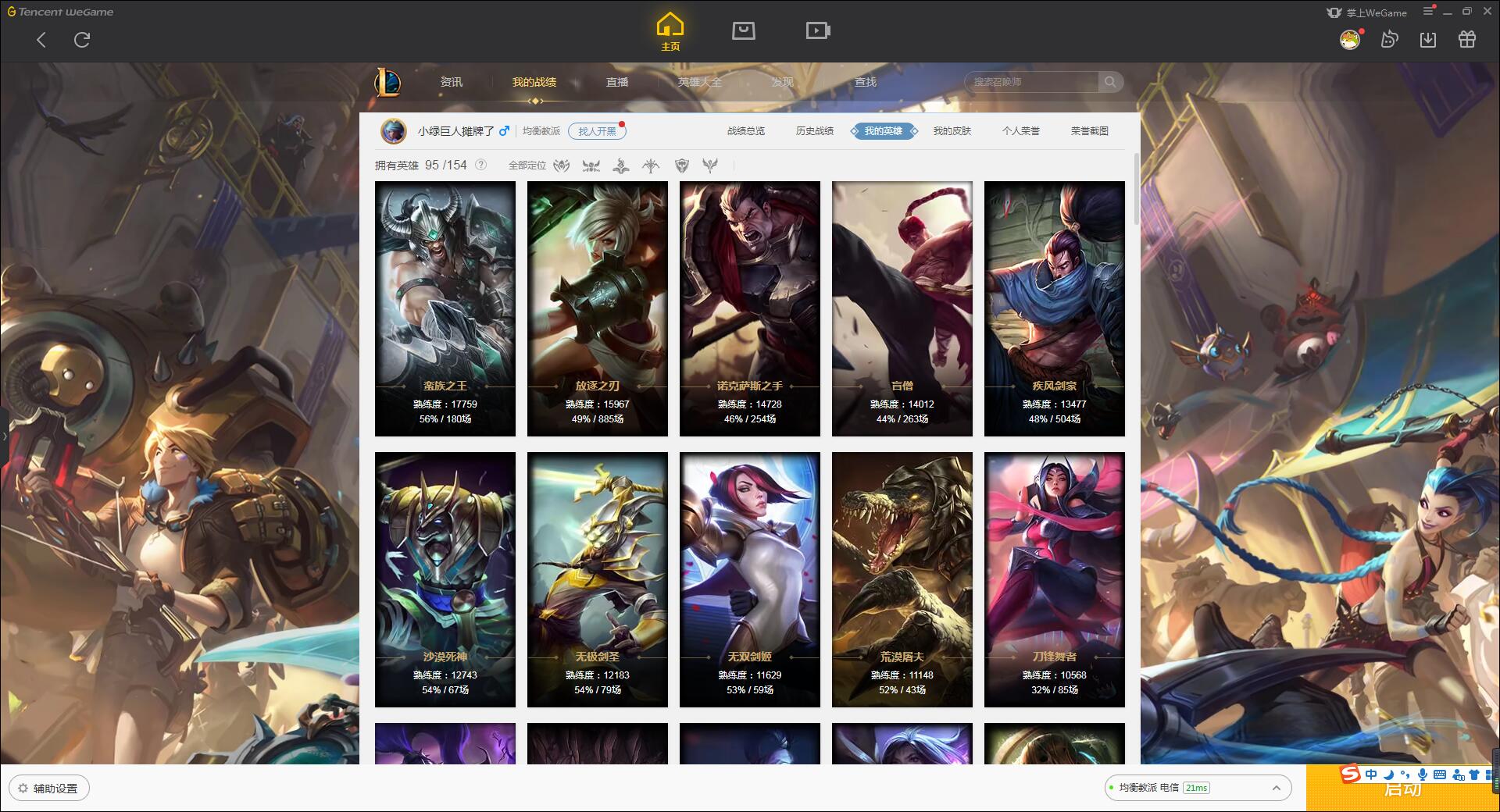Click the League of Legends logo
The width and height of the screenshot is (1500, 812).
click(x=388, y=82)
